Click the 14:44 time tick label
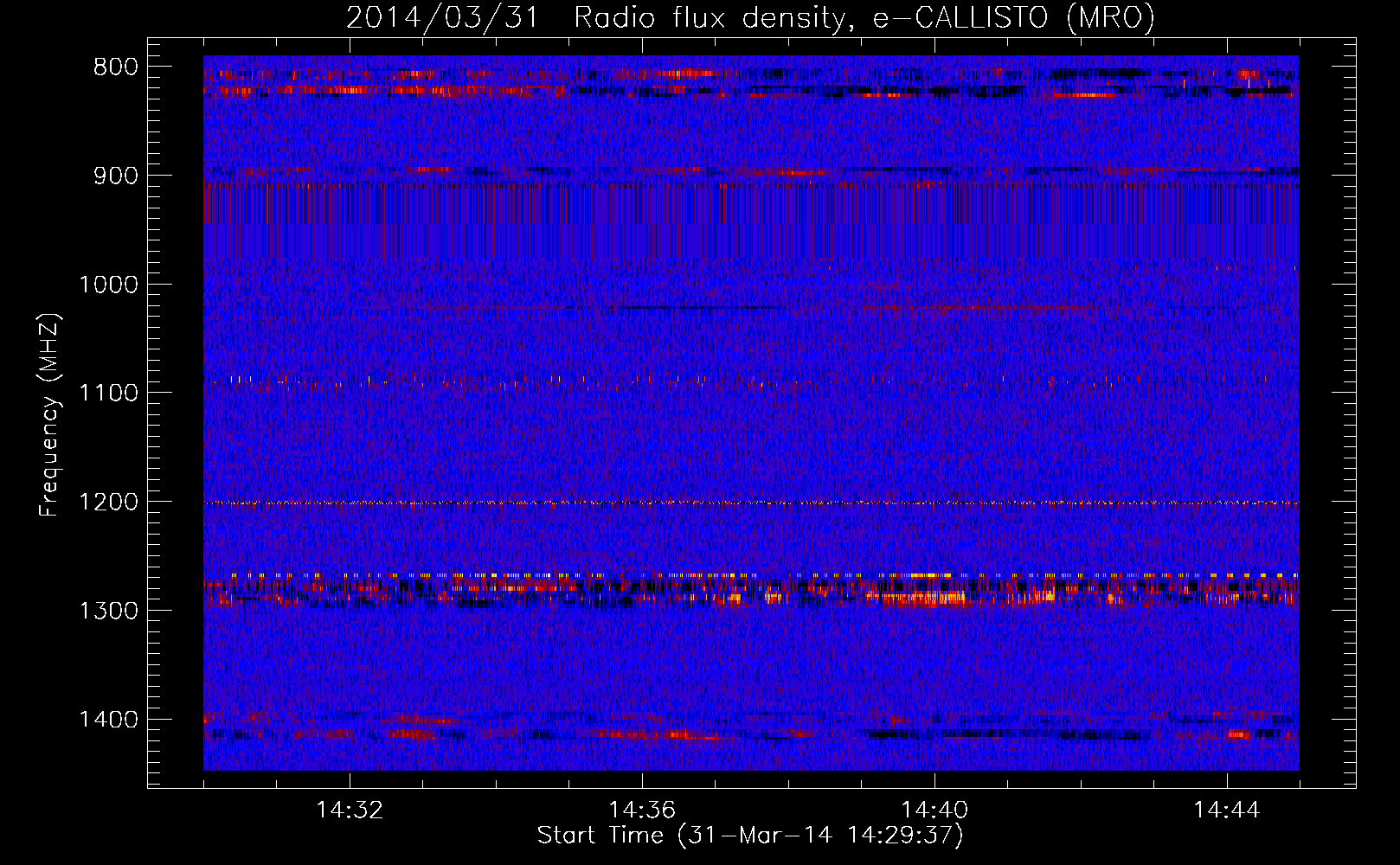Image resolution: width=1400 pixels, height=865 pixels. pyautogui.click(x=1227, y=811)
